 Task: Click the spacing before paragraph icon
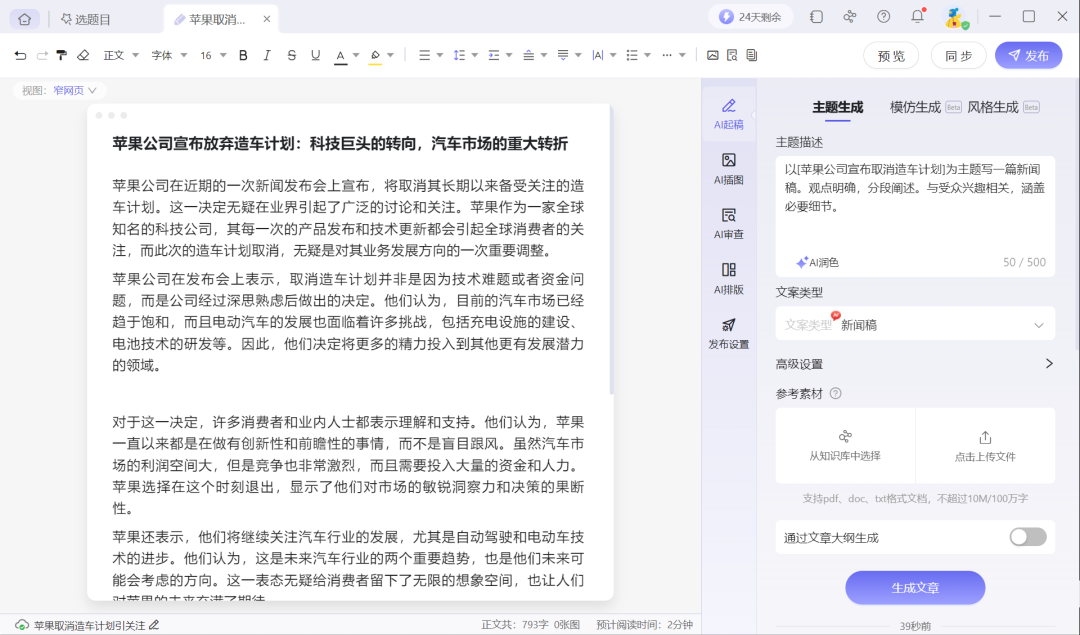click(x=528, y=55)
